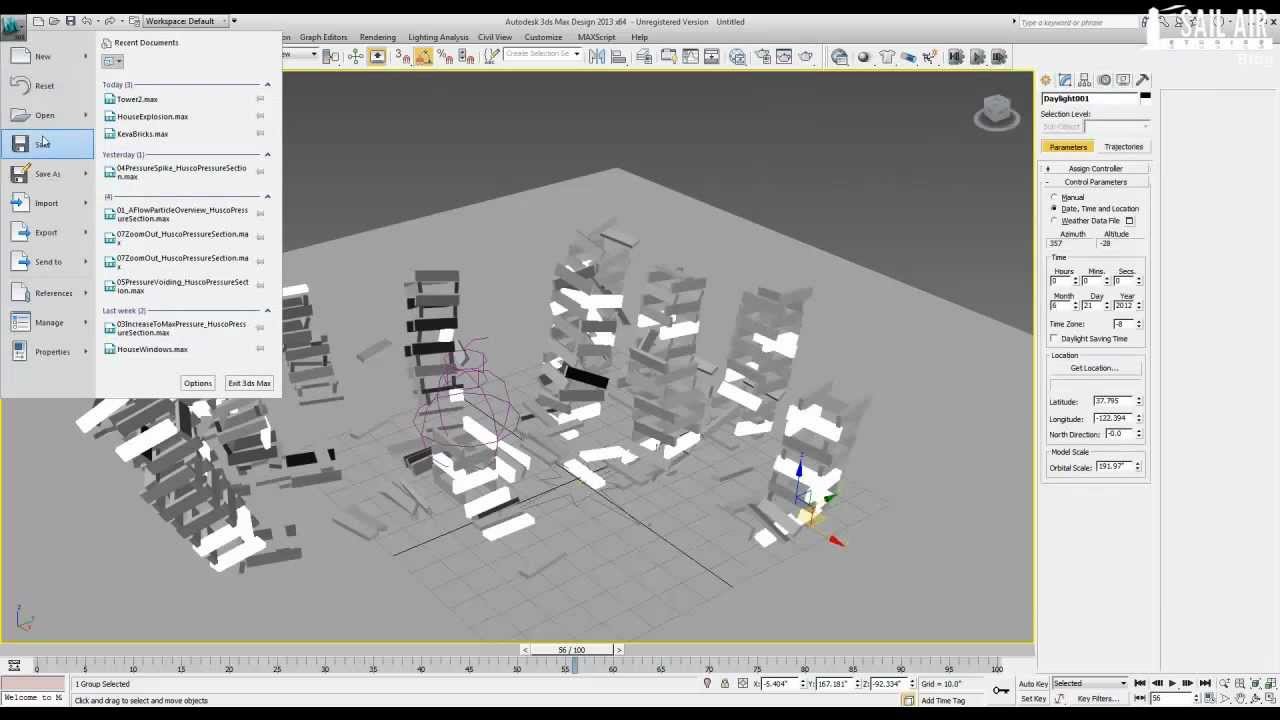Open the Lighting Analysis menu

438,37
